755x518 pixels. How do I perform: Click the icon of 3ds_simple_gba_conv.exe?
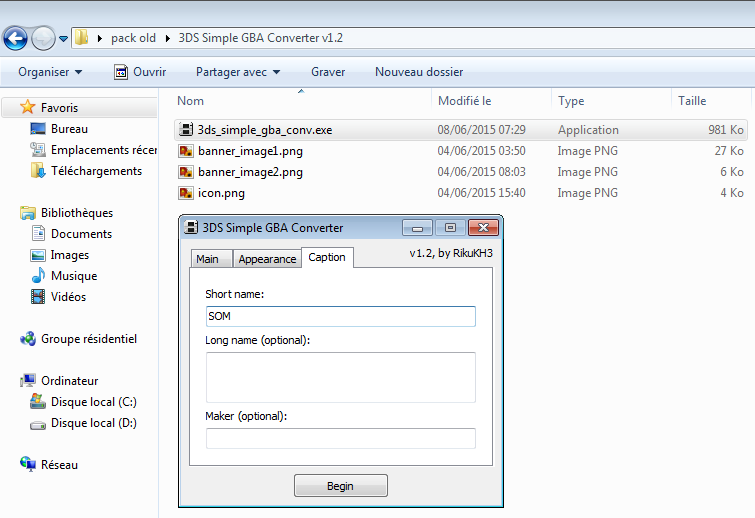[186, 130]
